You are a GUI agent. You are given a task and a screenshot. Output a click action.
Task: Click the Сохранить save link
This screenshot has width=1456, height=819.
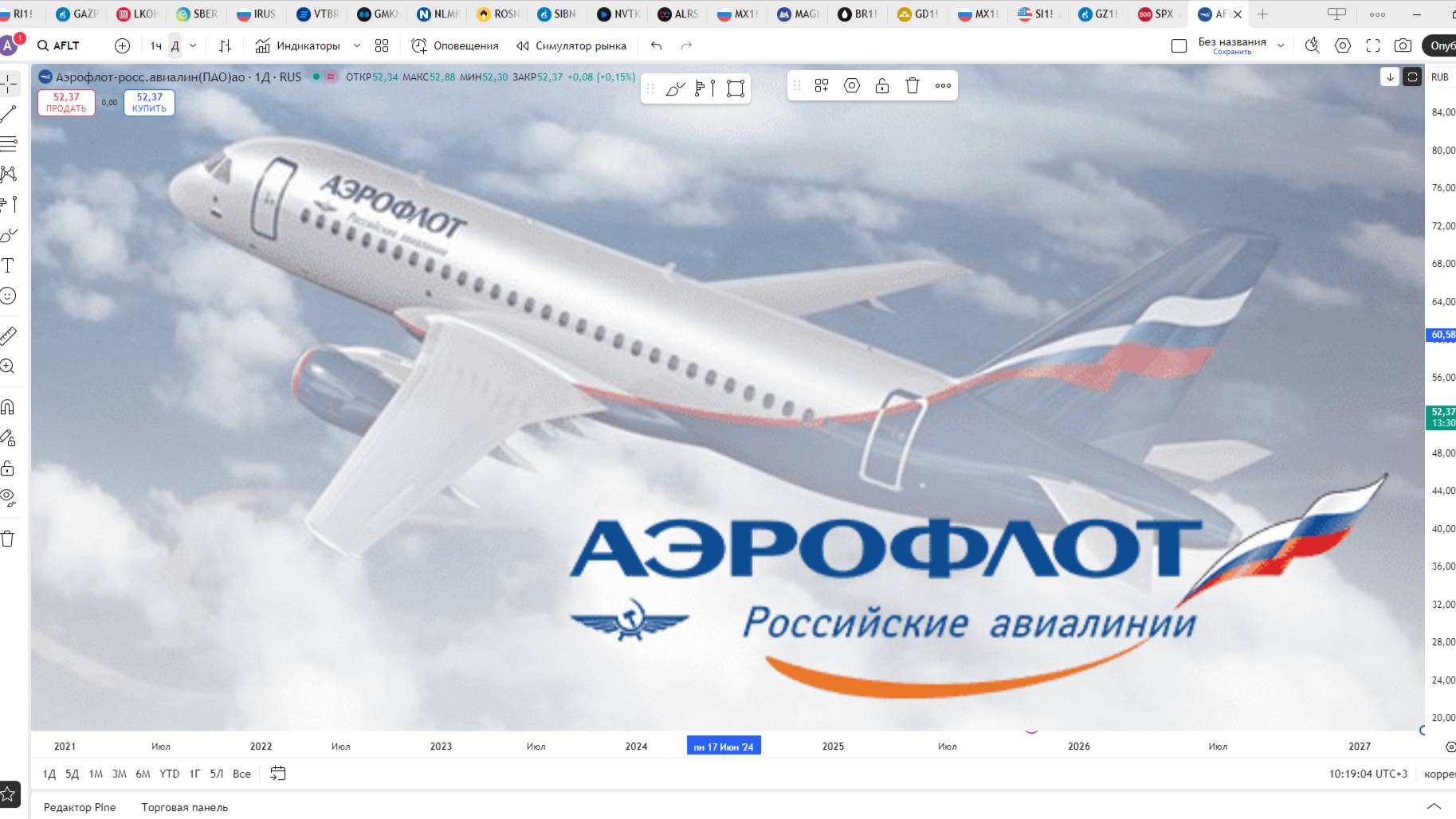pyautogui.click(x=1232, y=52)
